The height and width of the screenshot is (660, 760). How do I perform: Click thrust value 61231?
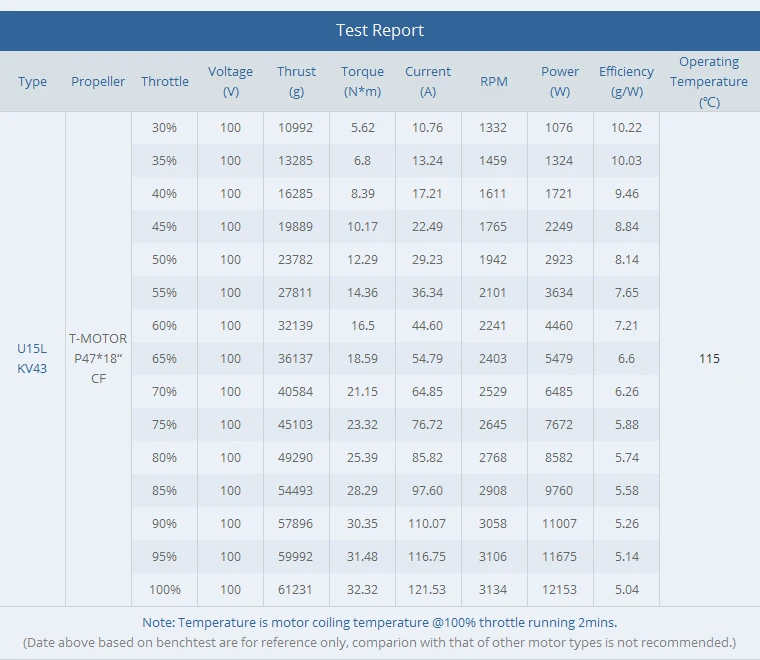click(x=296, y=589)
